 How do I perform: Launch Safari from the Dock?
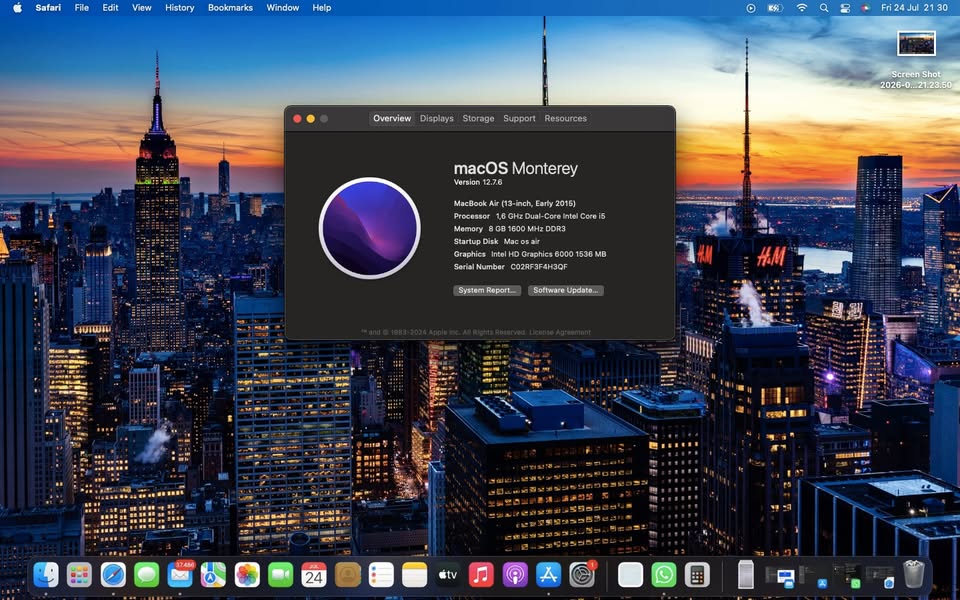113,575
